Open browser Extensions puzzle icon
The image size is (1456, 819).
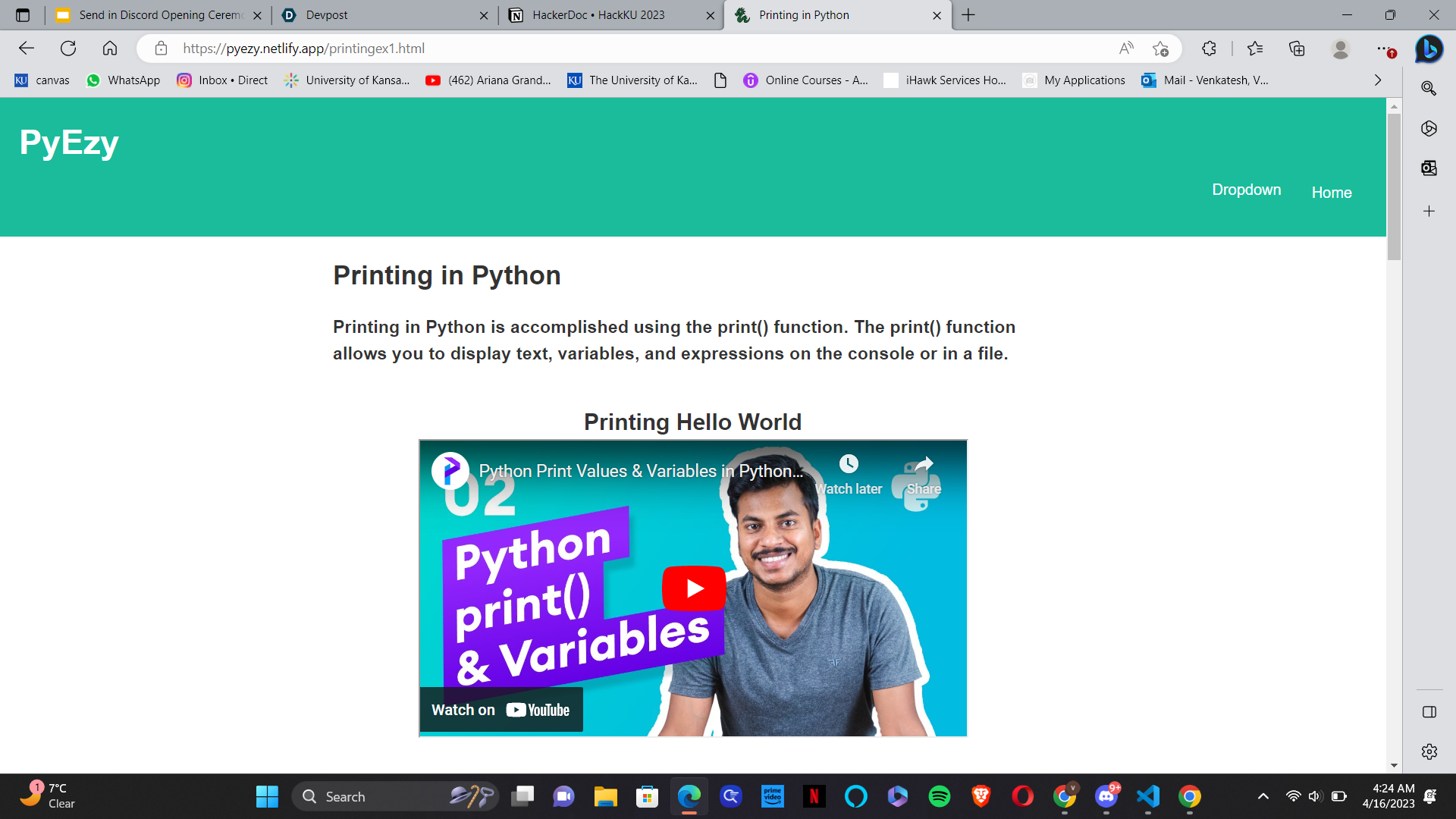pyautogui.click(x=1209, y=49)
